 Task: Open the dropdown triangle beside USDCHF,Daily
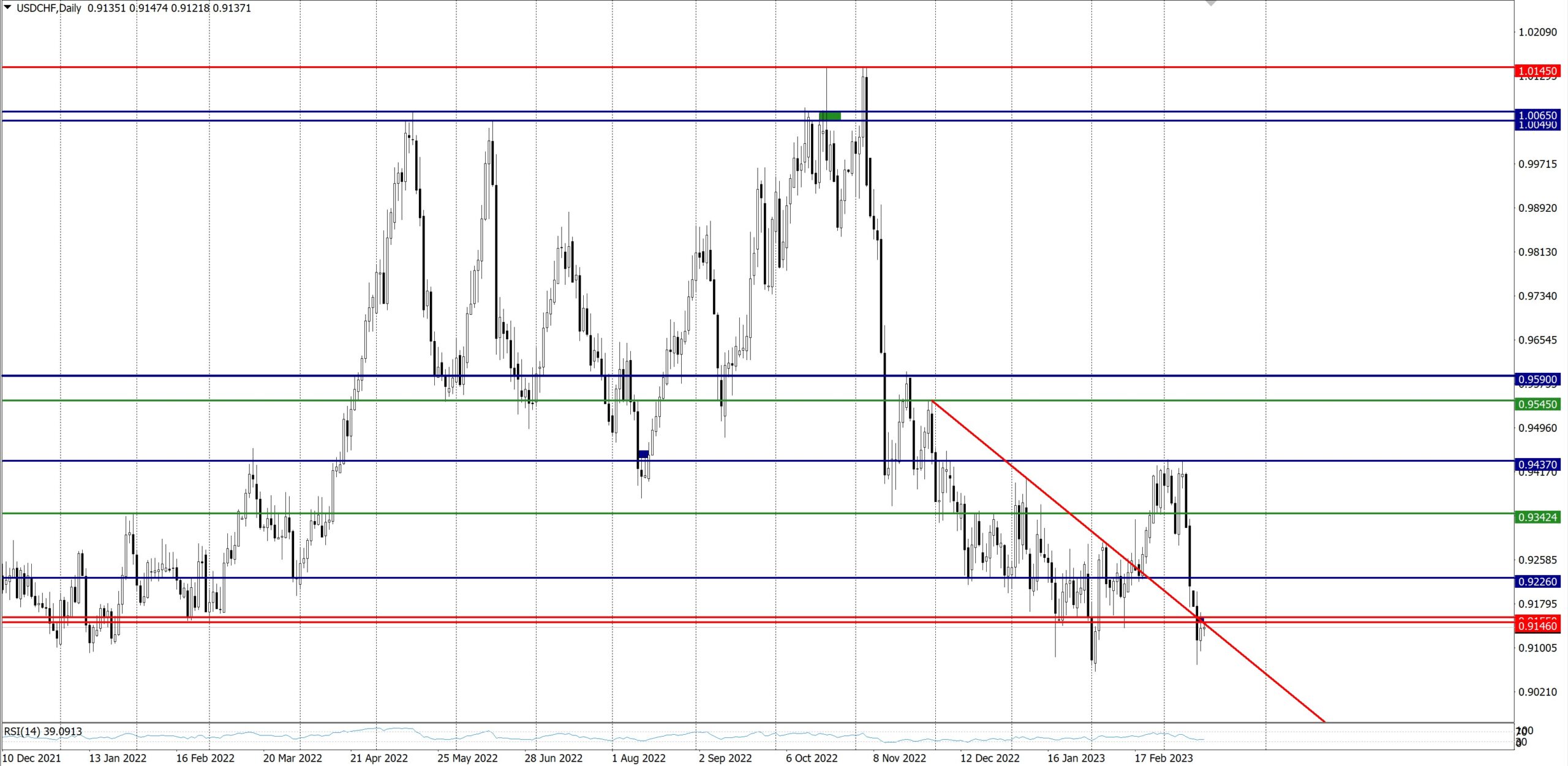(x=8, y=7)
